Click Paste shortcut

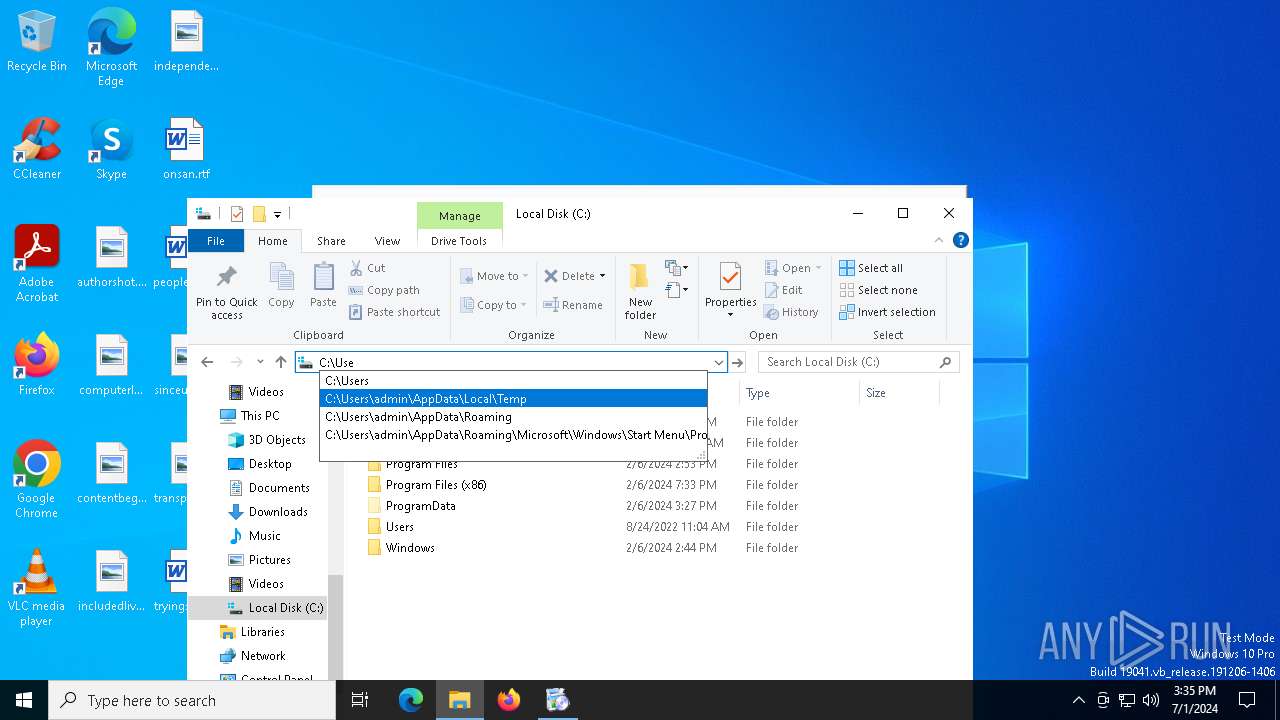tap(395, 312)
